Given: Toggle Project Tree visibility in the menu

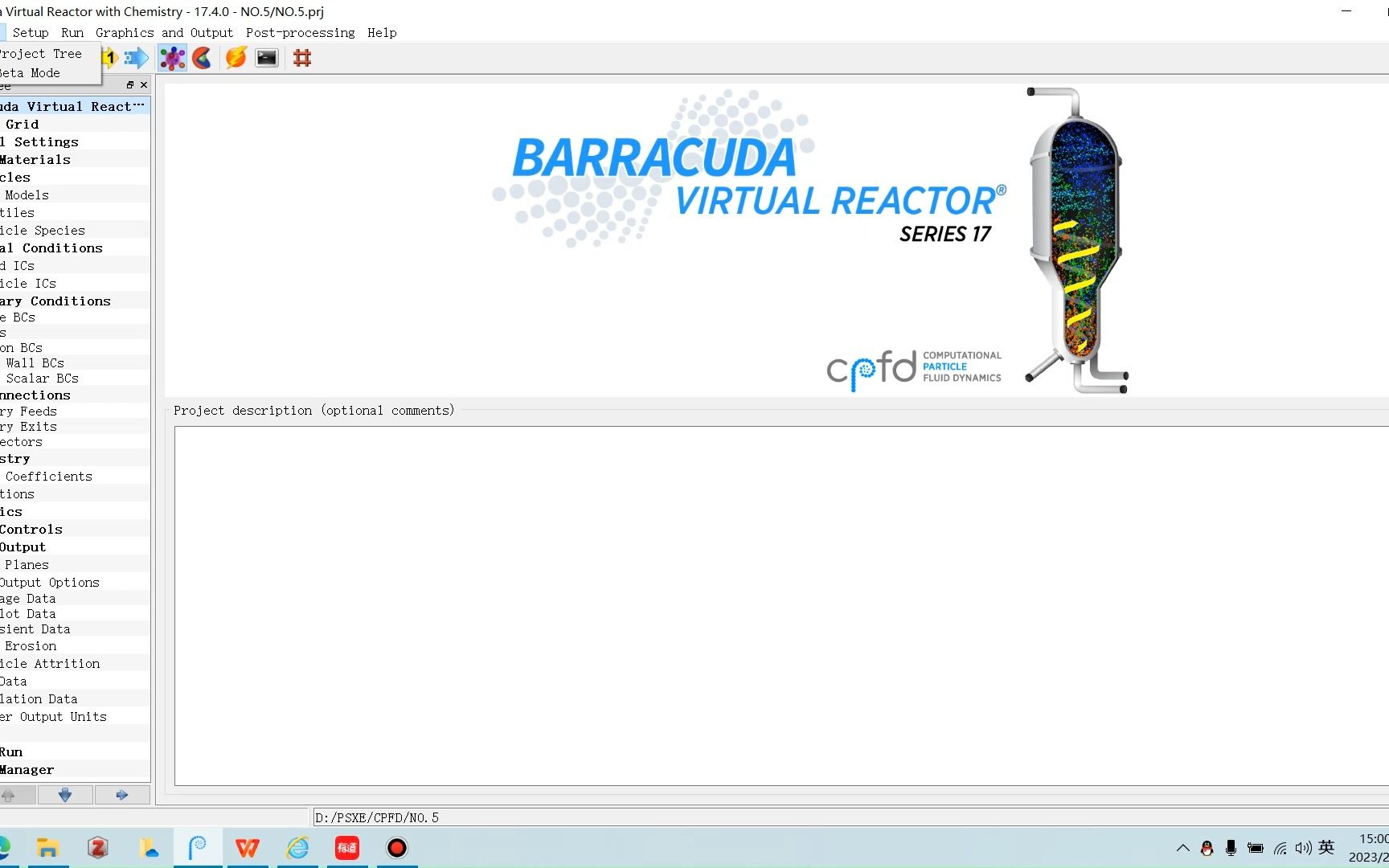Looking at the screenshot, I should [40, 53].
